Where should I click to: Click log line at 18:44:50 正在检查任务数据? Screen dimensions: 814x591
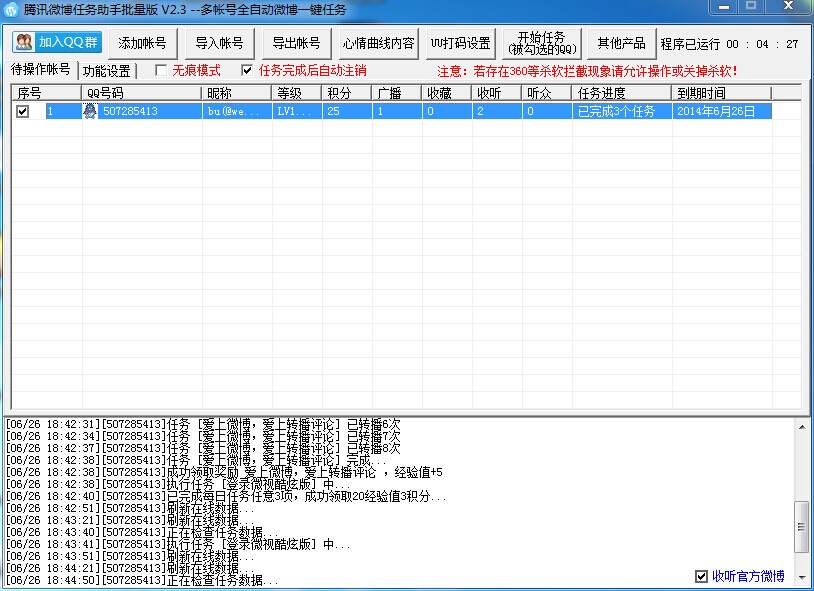(142, 580)
